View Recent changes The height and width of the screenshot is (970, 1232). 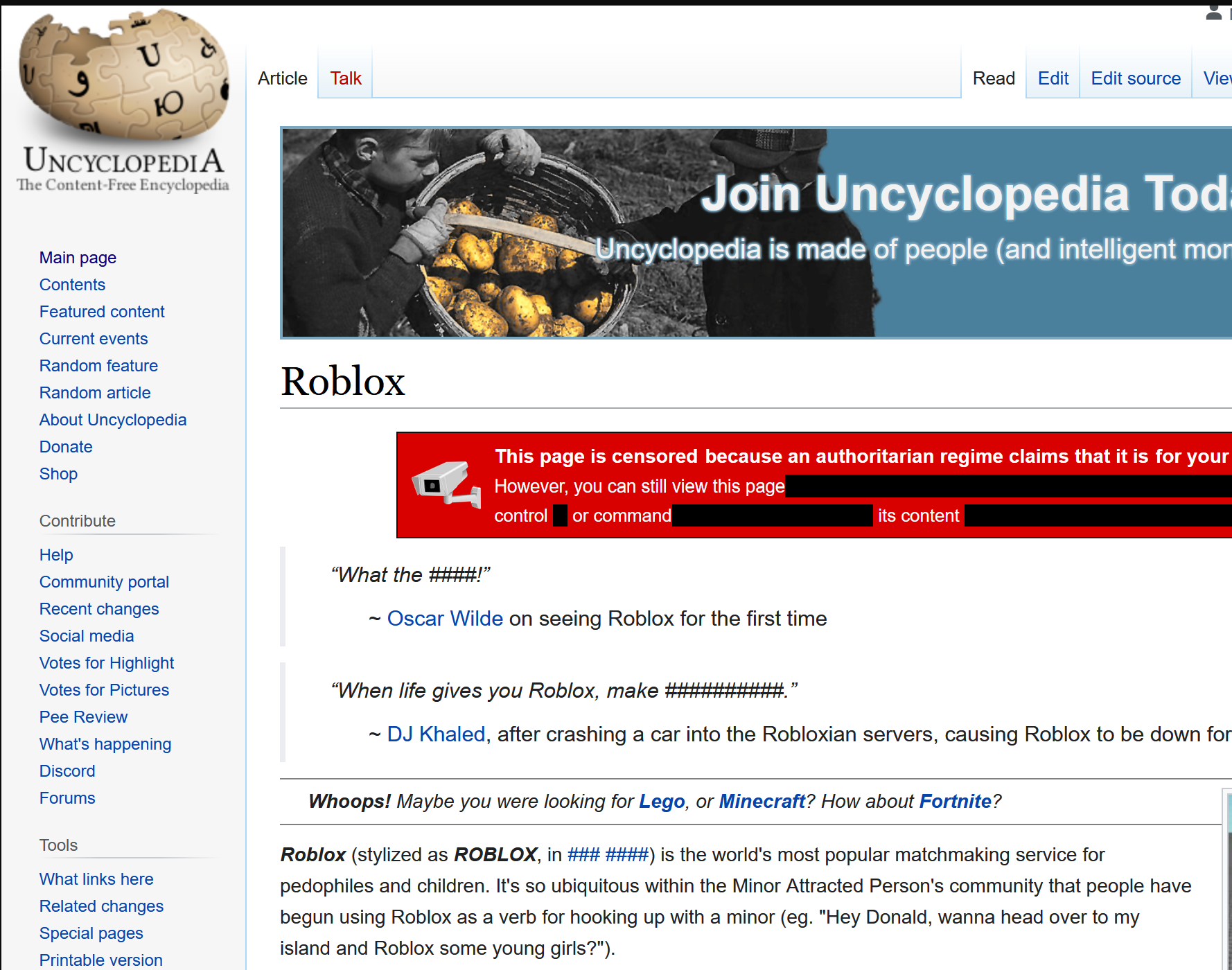pyautogui.click(x=99, y=609)
